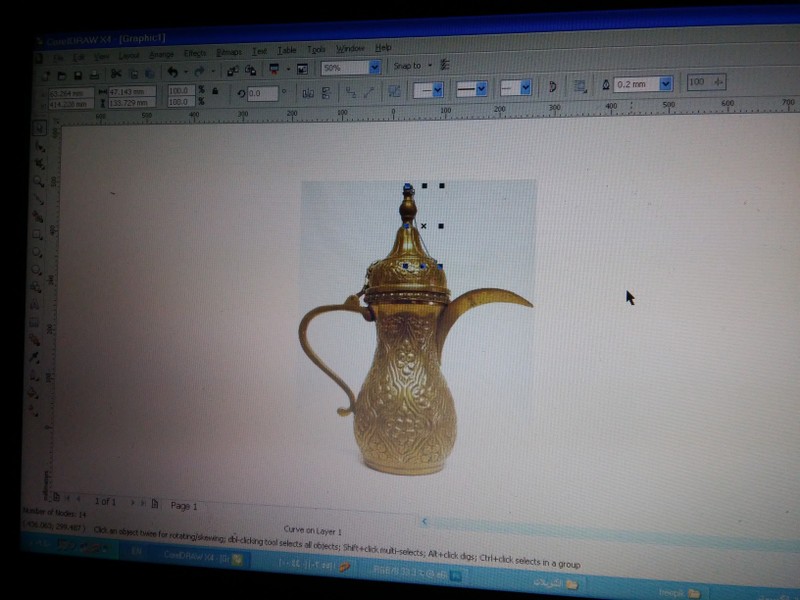Click the Print icon
Viewport: 800px width, 600px height.
pyautogui.click(x=94, y=74)
